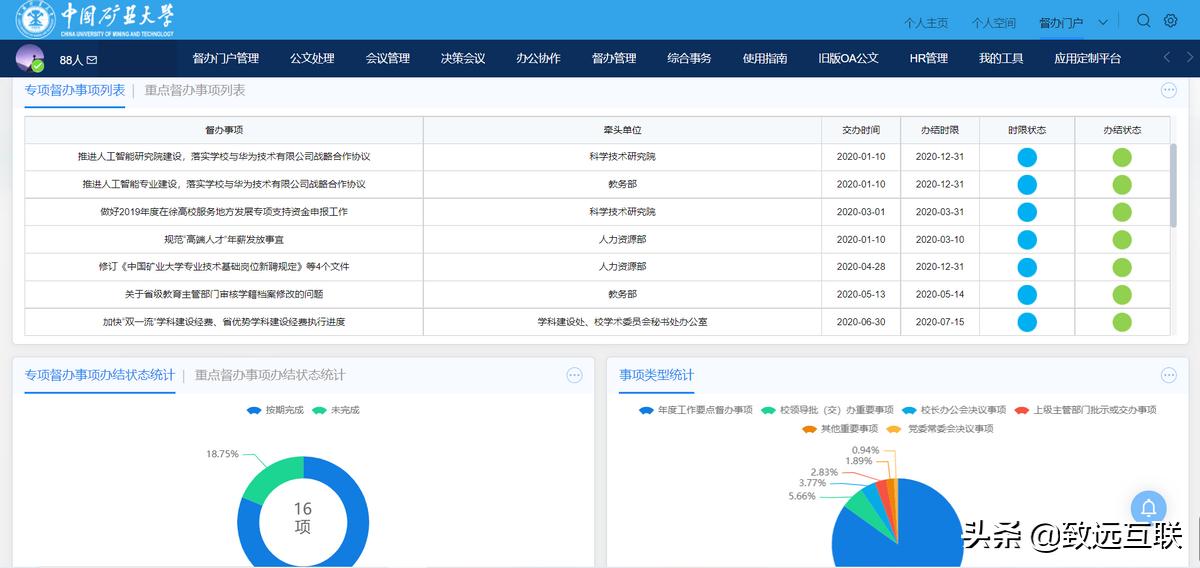The height and width of the screenshot is (568, 1200).
Task: Open more options for 事项类型统计 panel
Action: click(x=1169, y=375)
